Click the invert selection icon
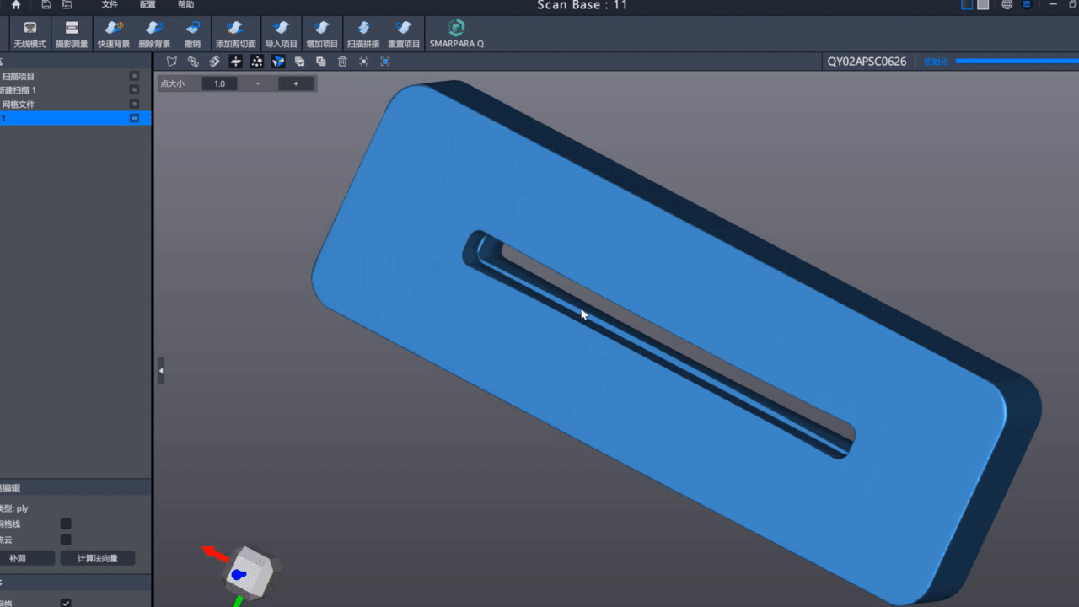This screenshot has width=1079, height=607. coord(321,61)
